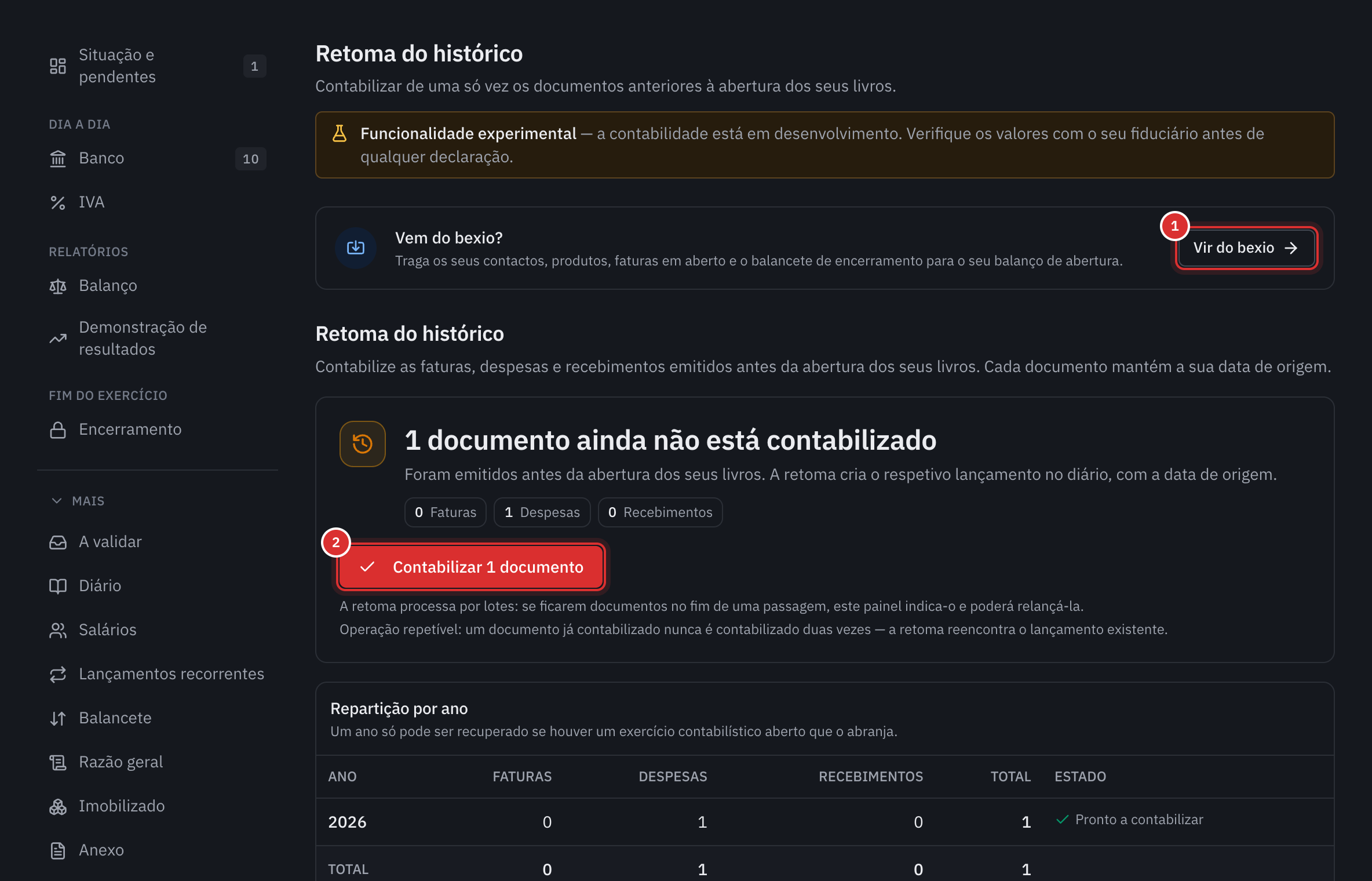
Task: Click the bexio import download icon
Action: pyautogui.click(x=356, y=248)
